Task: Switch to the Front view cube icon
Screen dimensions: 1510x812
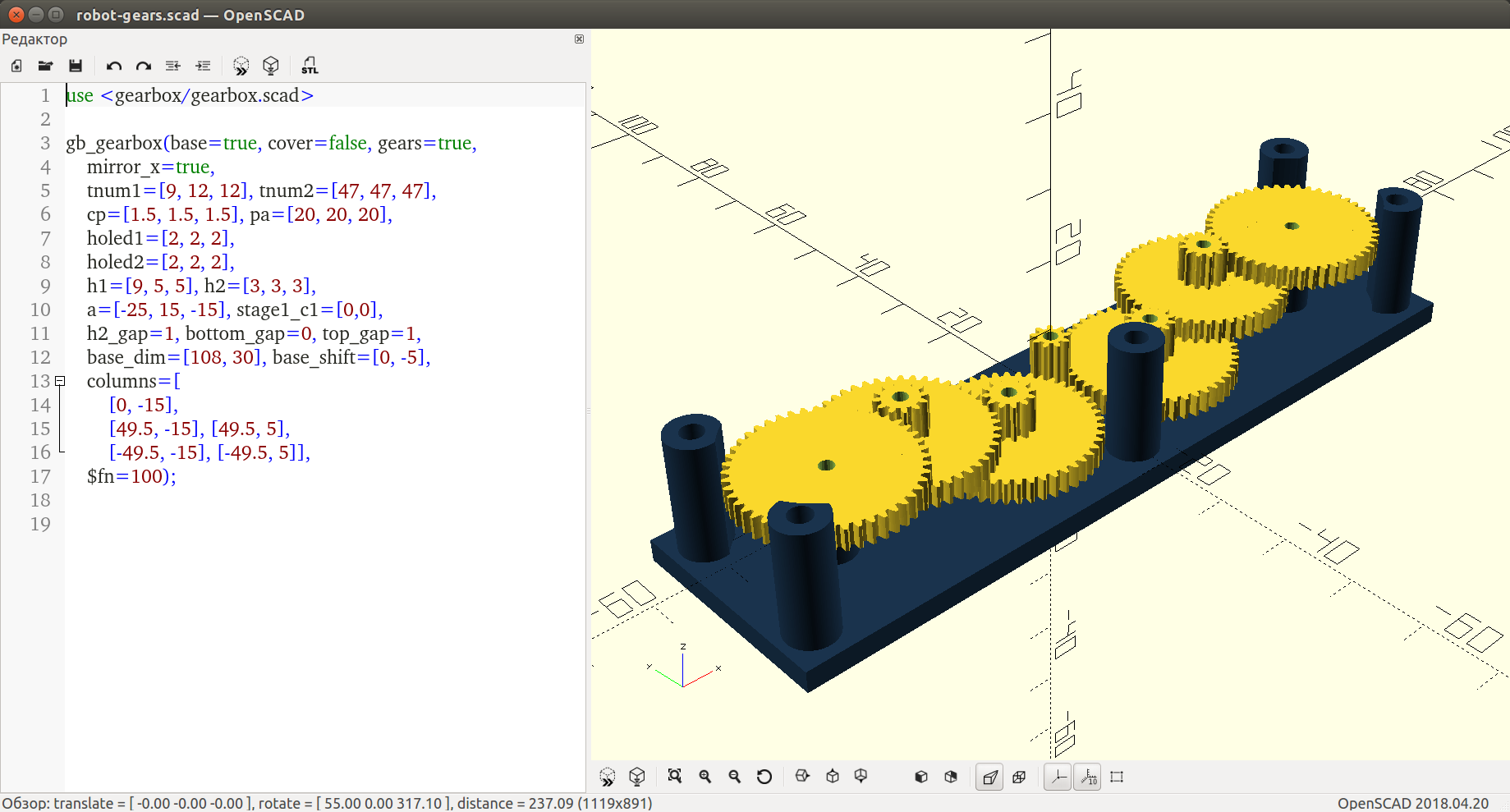Action: click(x=921, y=777)
